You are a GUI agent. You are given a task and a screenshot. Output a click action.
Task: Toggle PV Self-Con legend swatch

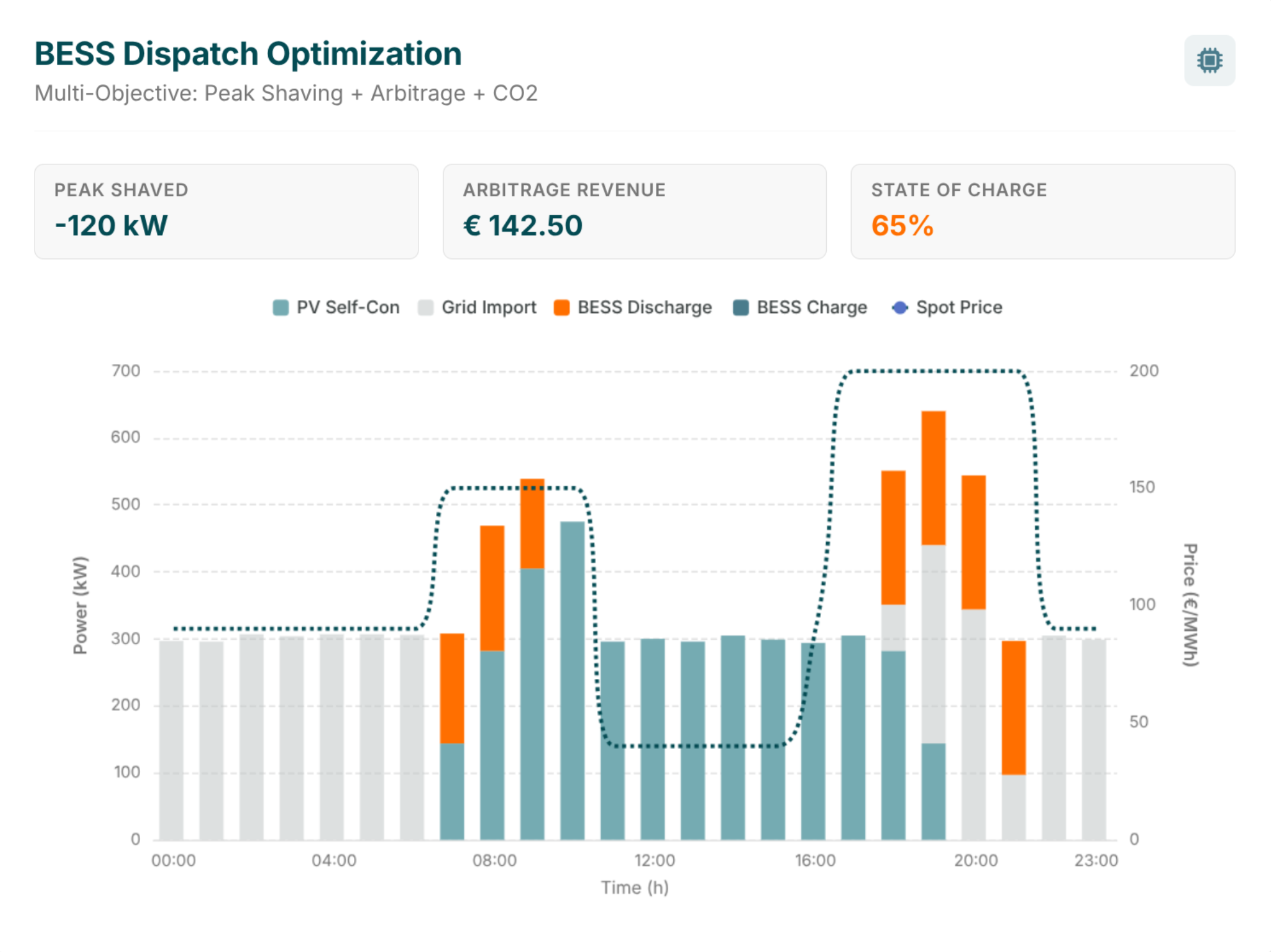coord(280,308)
